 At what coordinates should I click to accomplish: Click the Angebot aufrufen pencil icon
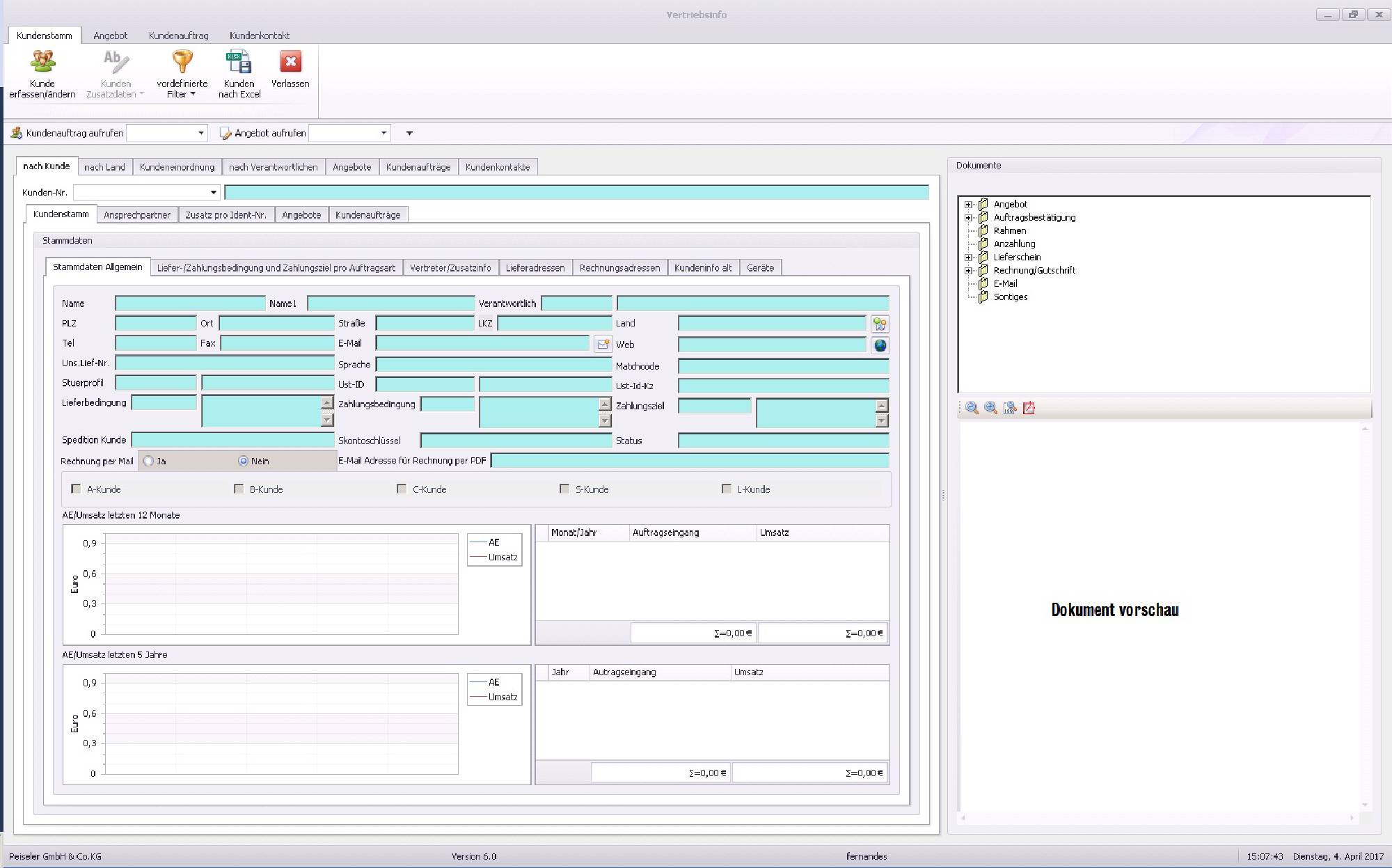pyautogui.click(x=226, y=133)
